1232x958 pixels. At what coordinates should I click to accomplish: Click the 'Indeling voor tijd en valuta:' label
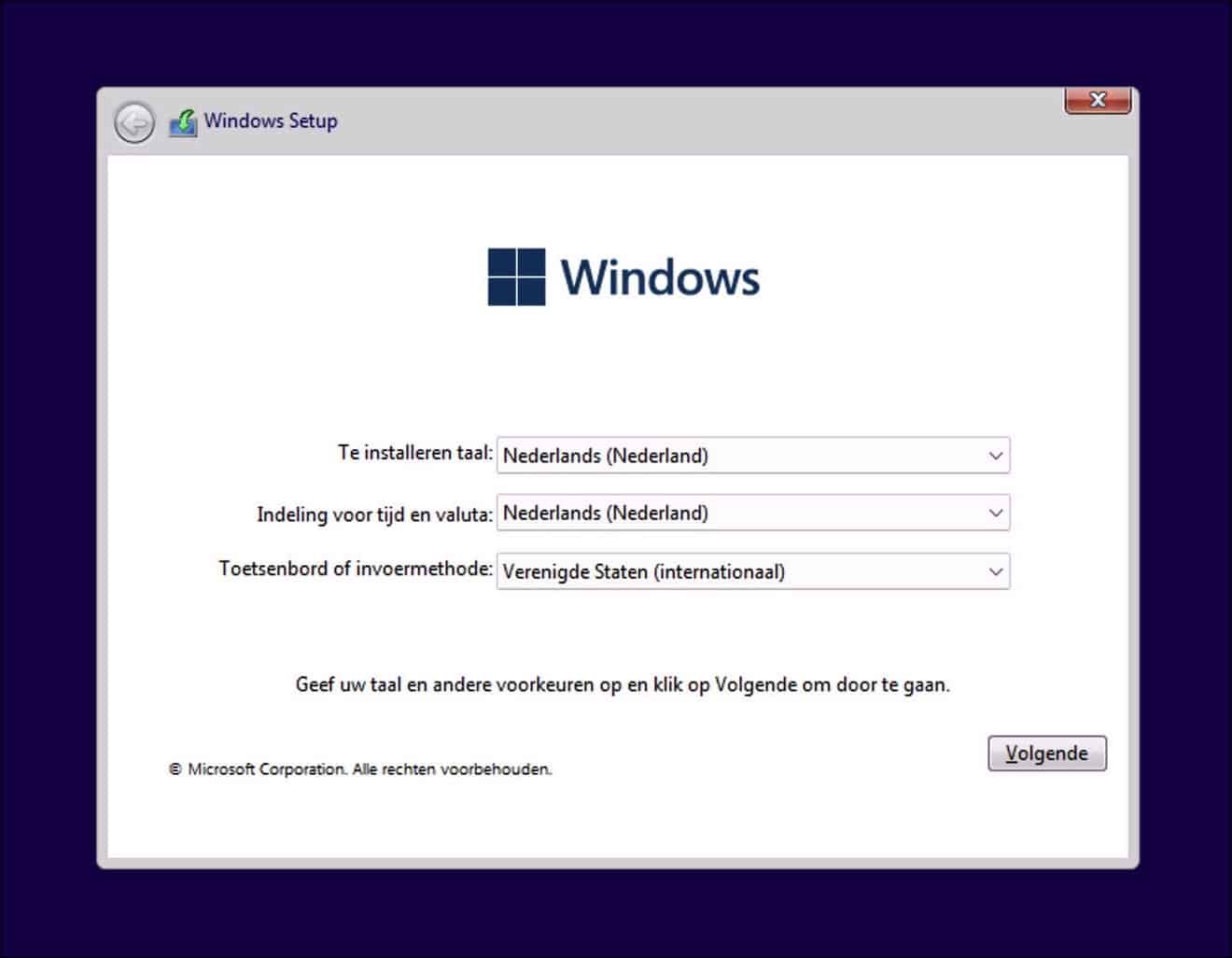click(374, 514)
